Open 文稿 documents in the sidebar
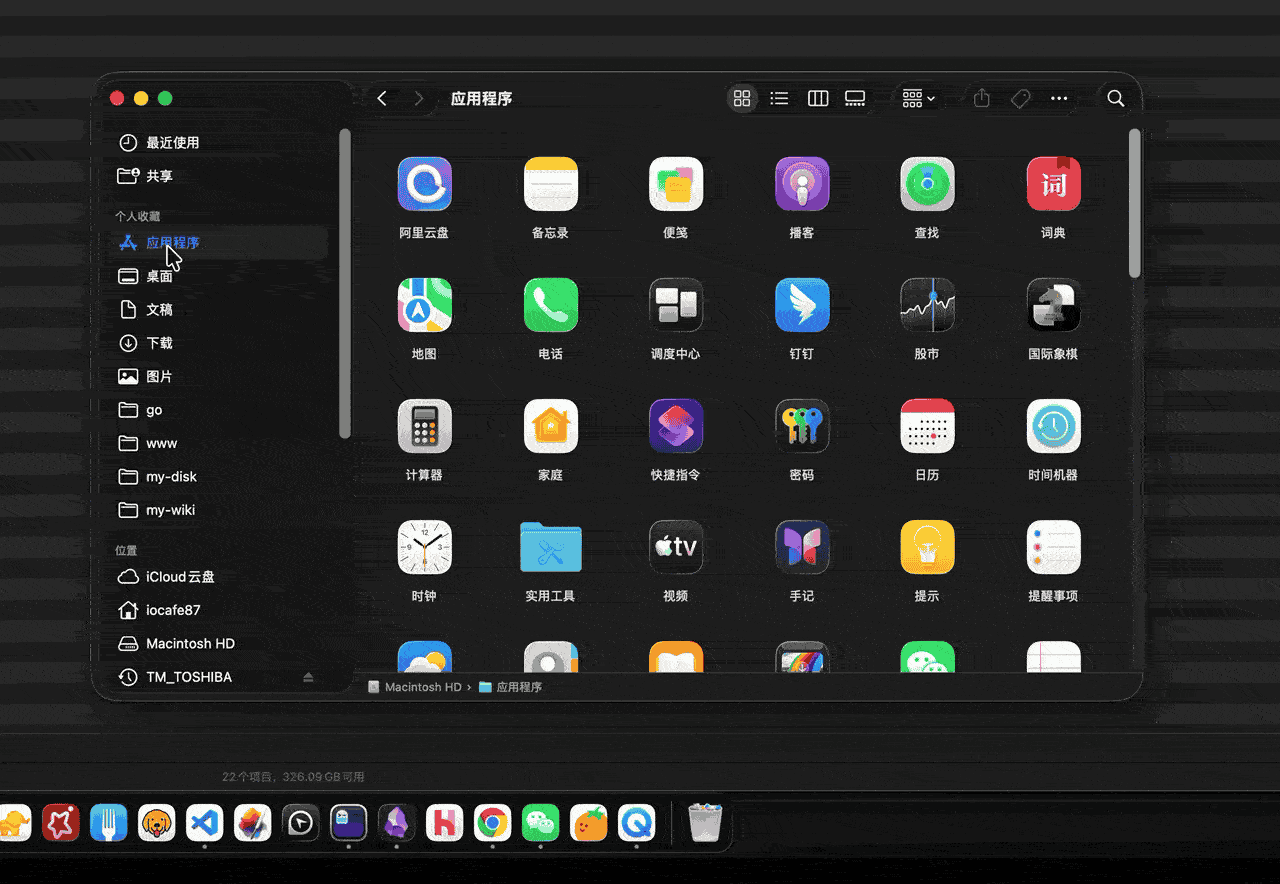Image resolution: width=1280 pixels, height=884 pixels. pyautogui.click(x=217, y=310)
